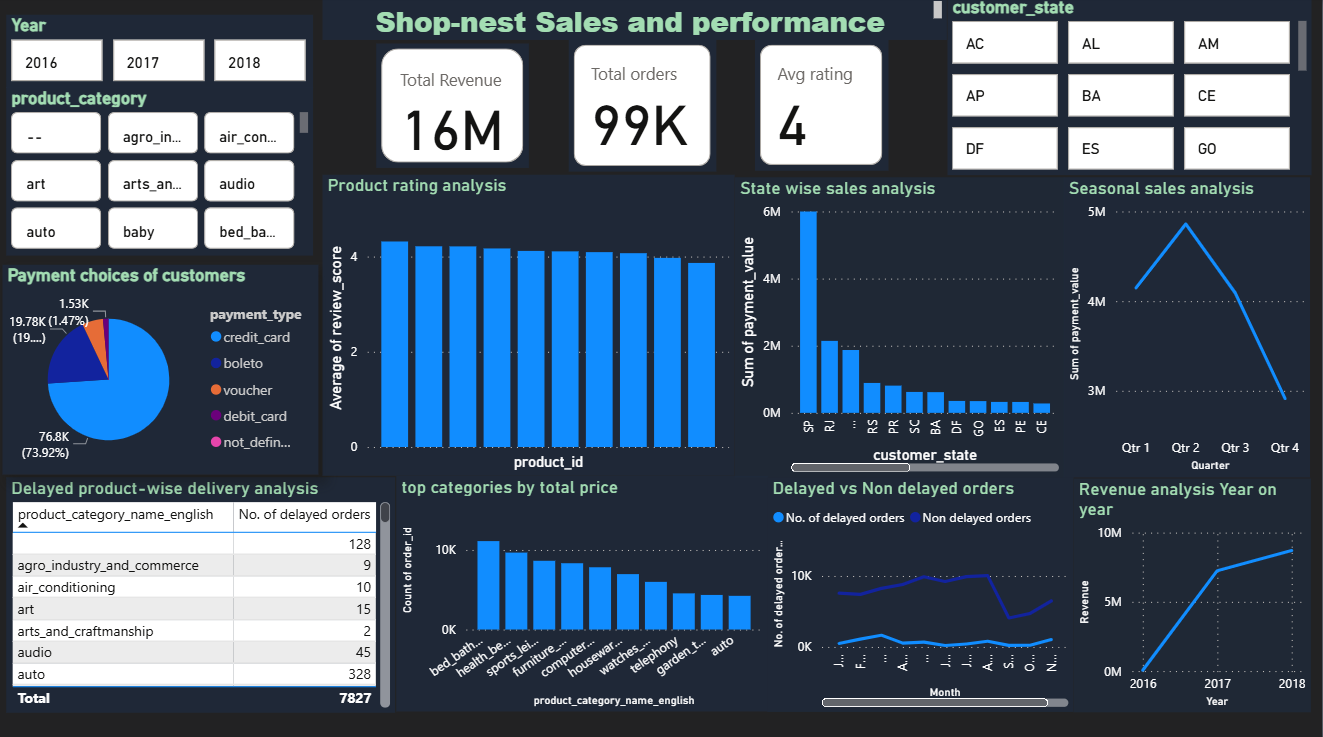Filter by the 'art' product category
This screenshot has width=1323, height=737.
click(x=56, y=183)
